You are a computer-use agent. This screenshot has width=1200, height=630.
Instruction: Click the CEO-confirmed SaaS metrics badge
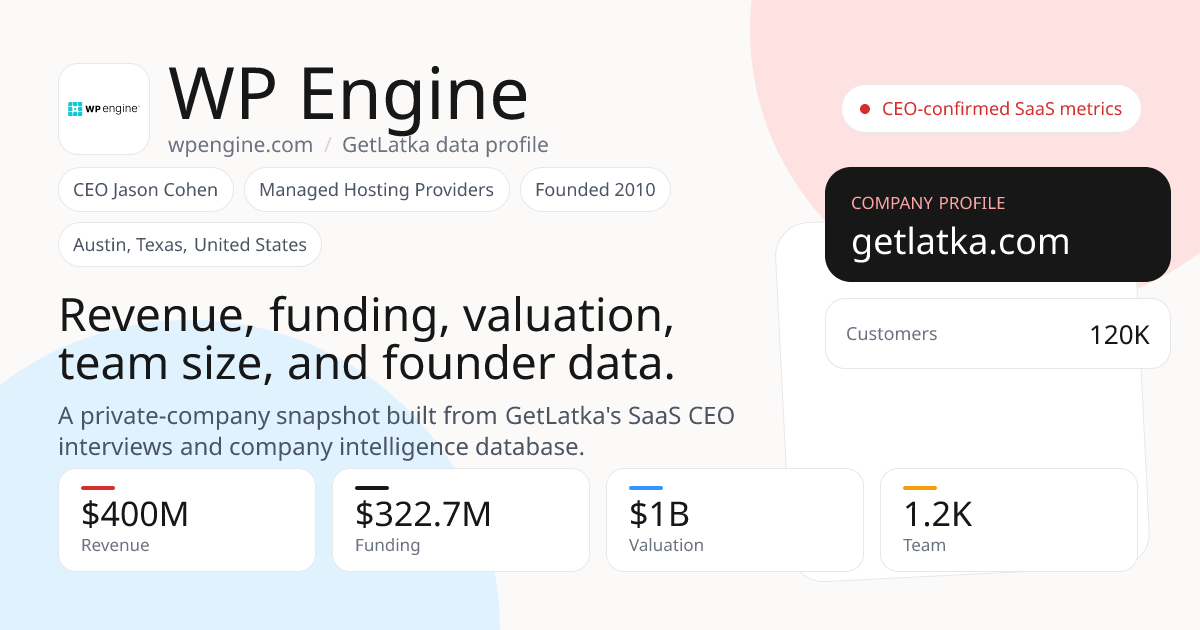tap(992, 109)
